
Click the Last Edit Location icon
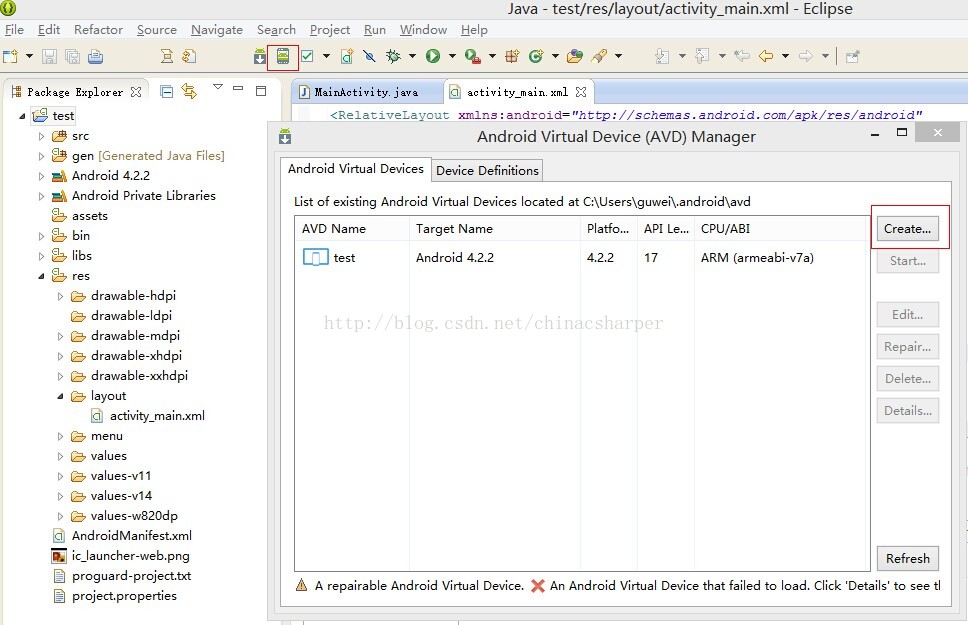[741, 56]
